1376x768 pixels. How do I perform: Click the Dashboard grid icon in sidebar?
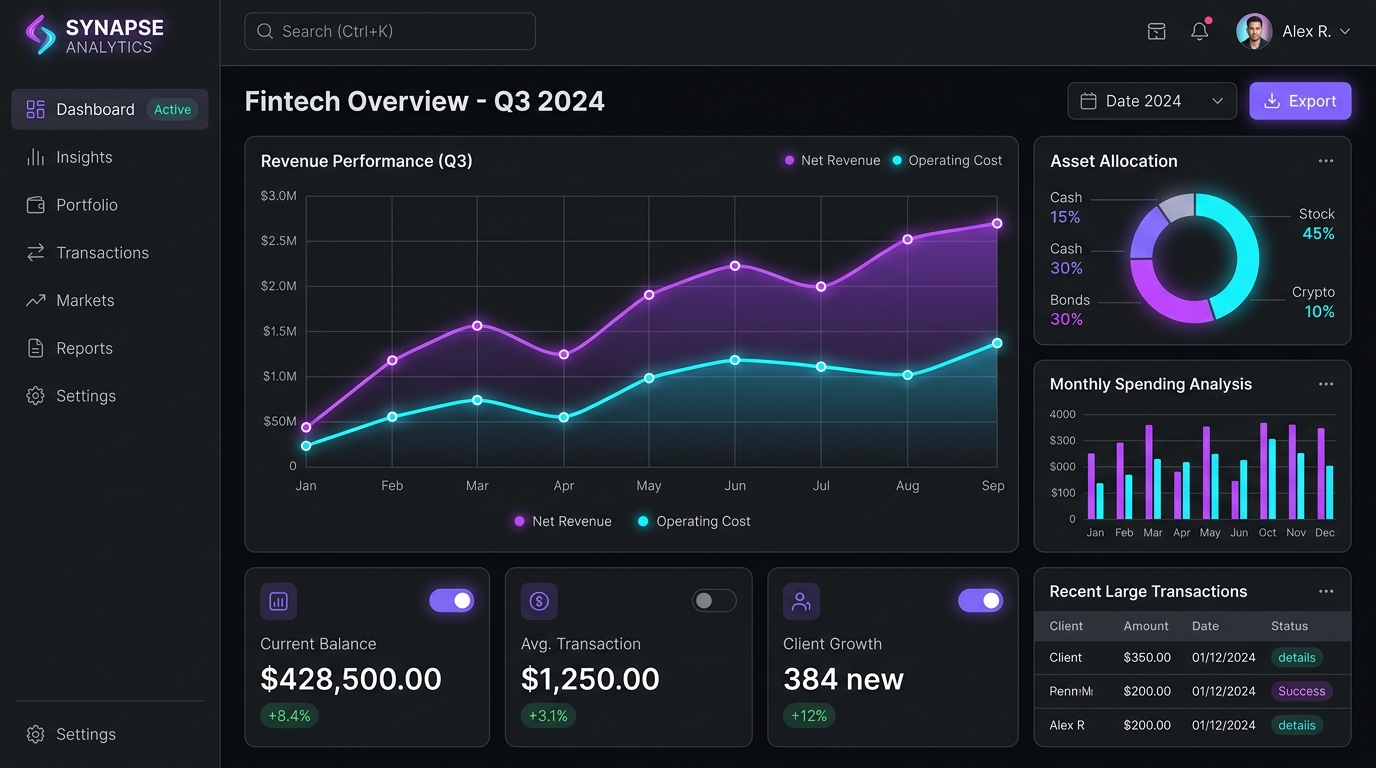pyautogui.click(x=35, y=109)
